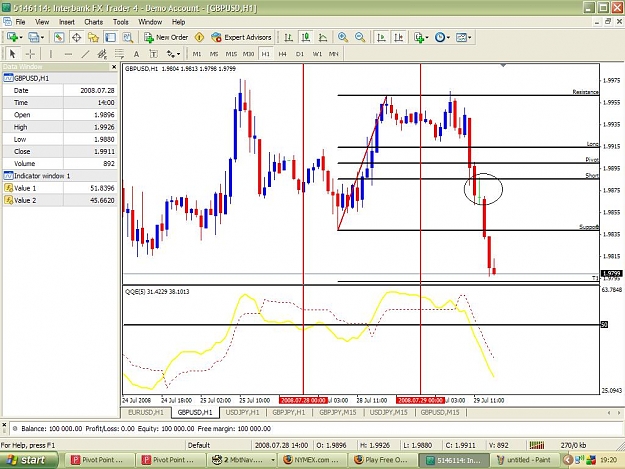Toggle the Market Watch window icon
This screenshot has height=469, width=625.
pos(59,37)
